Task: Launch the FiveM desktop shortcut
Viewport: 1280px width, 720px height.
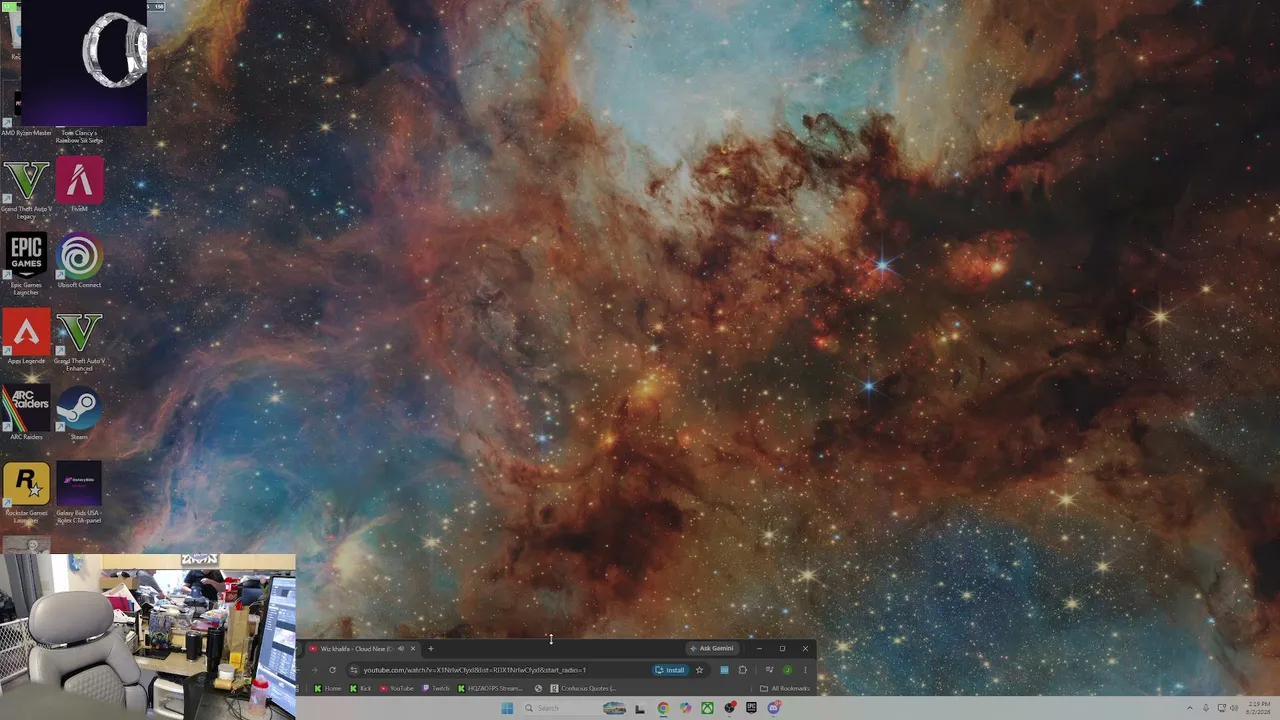Action: [79, 185]
